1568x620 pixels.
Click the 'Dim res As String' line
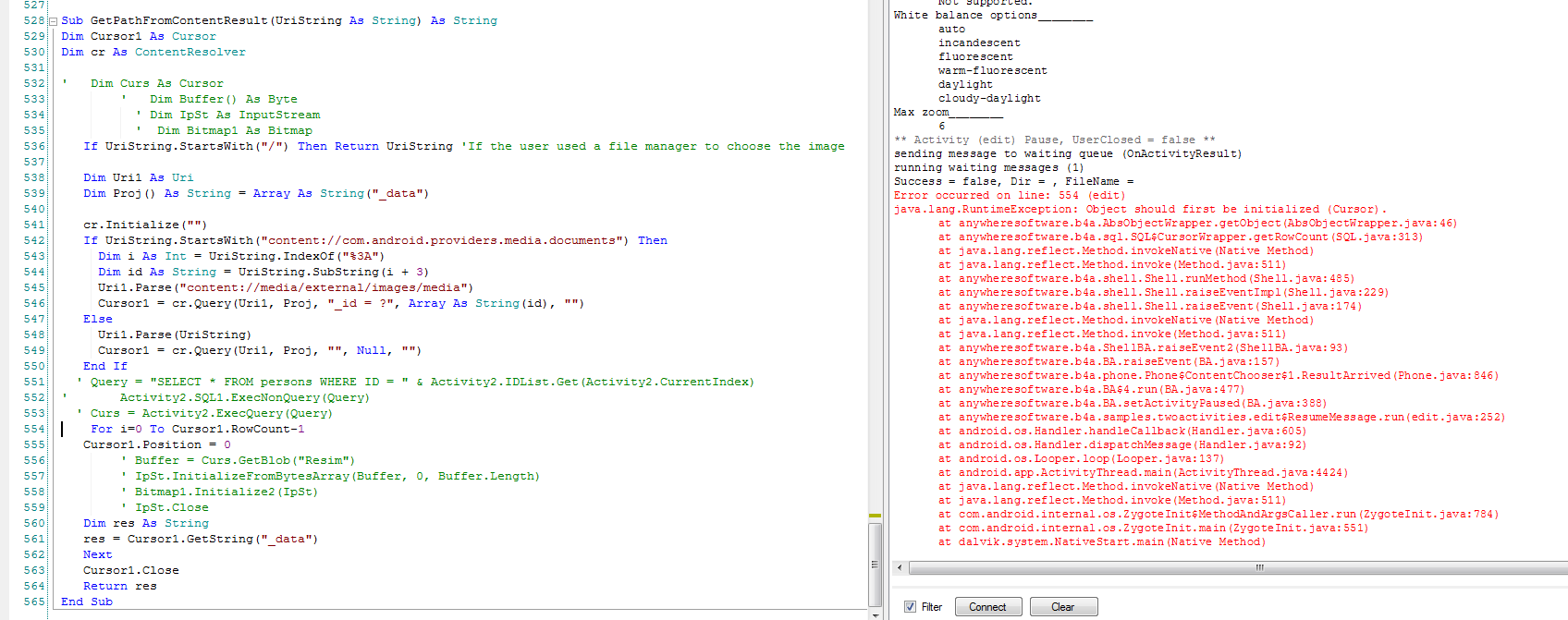[x=146, y=523]
